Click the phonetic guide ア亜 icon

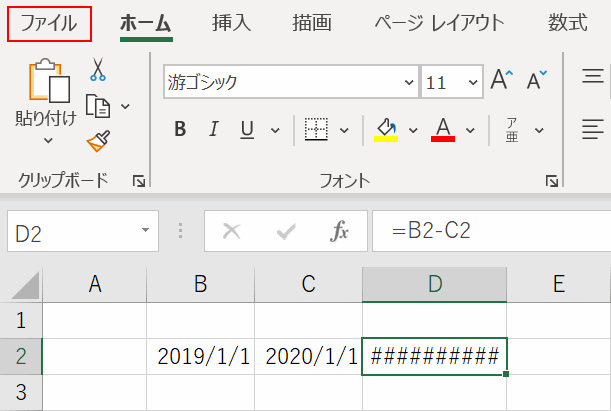coord(512,130)
